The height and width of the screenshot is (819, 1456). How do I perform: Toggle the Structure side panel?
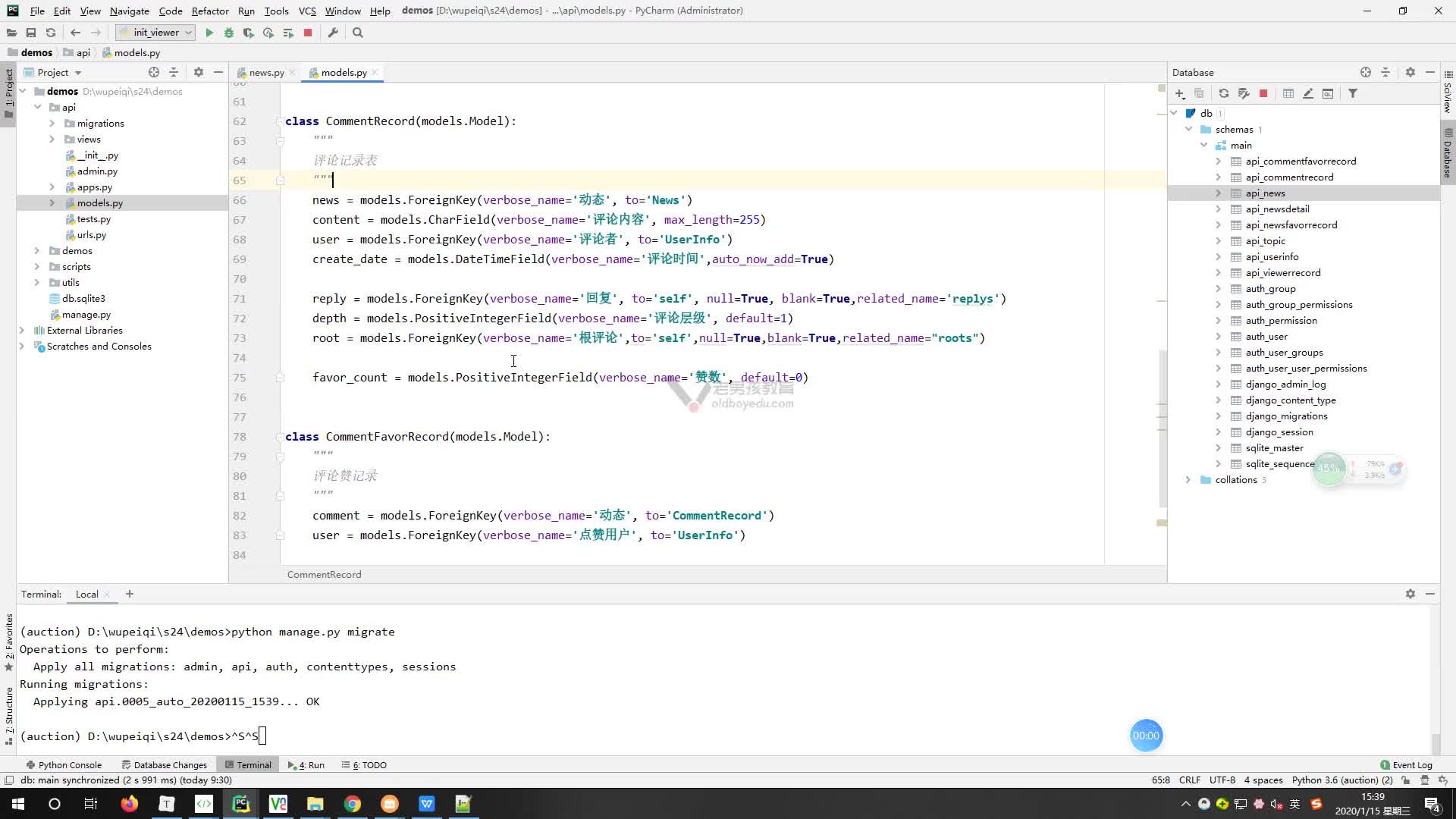coord(8,715)
